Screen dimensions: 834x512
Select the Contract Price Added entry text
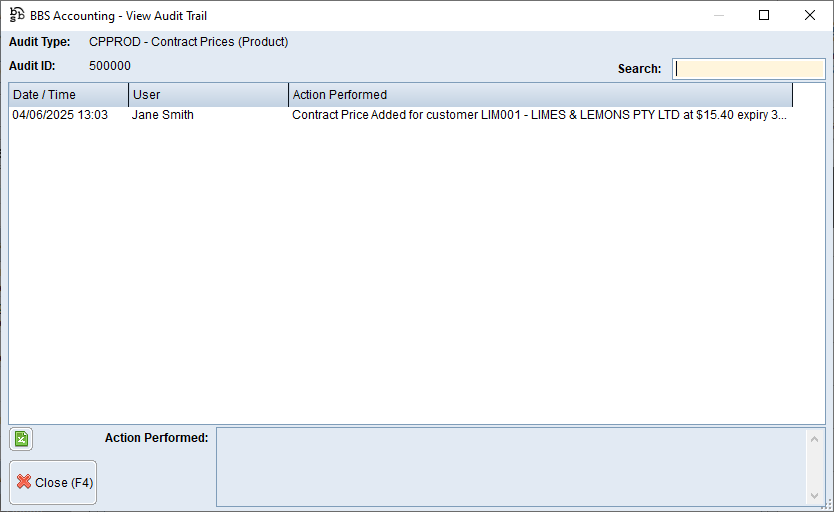539,115
